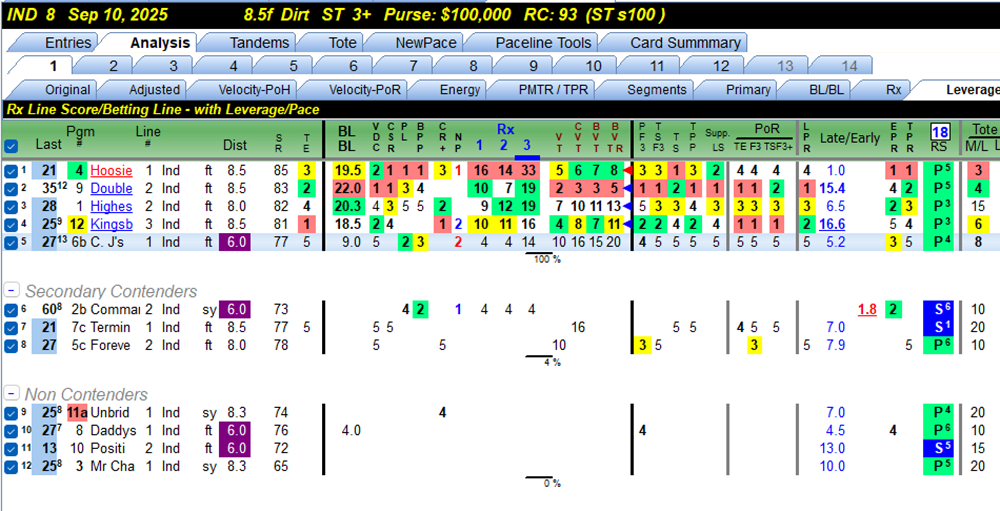The width and height of the screenshot is (1000, 511).
Task: Click the Rx column 3 header
Action: [526, 146]
